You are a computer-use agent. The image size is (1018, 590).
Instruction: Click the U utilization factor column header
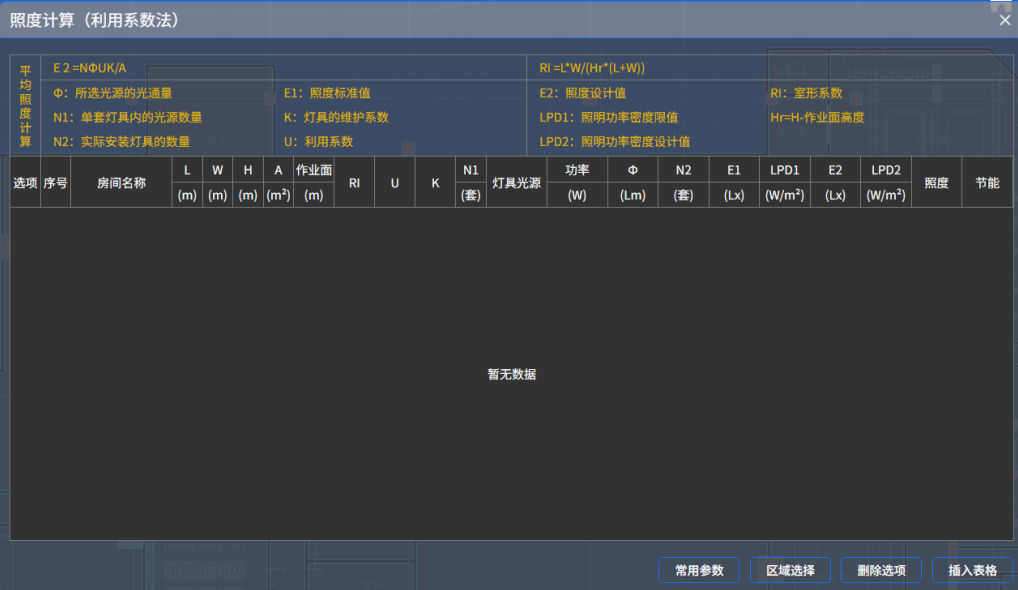[394, 183]
